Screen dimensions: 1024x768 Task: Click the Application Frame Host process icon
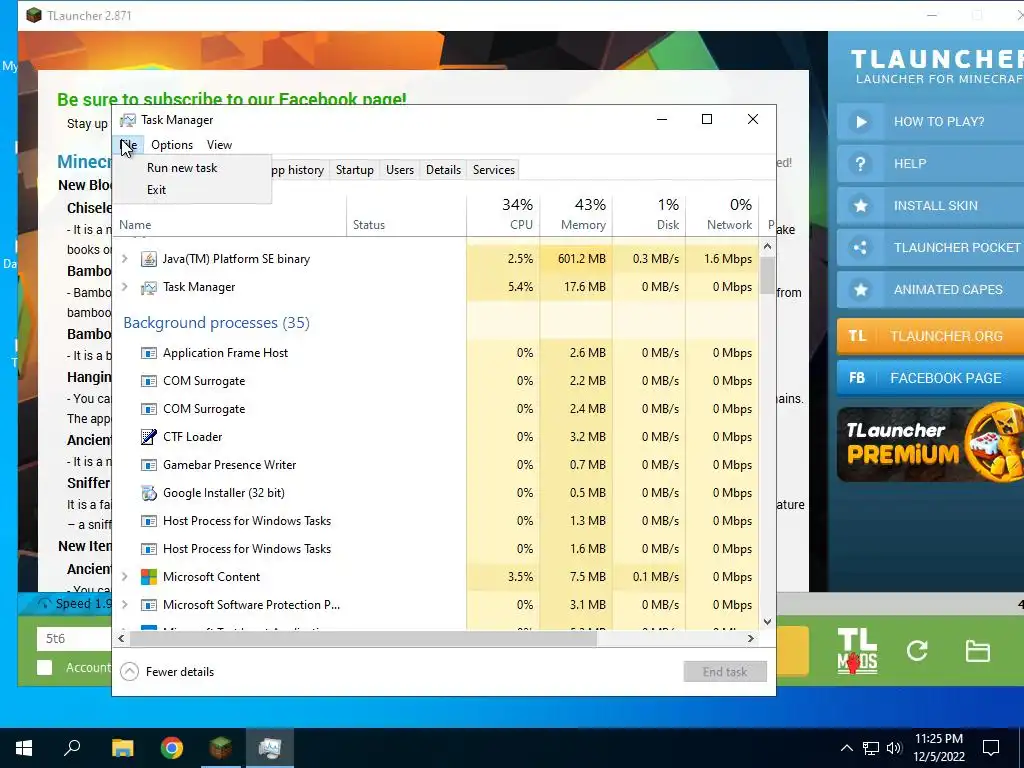(149, 353)
